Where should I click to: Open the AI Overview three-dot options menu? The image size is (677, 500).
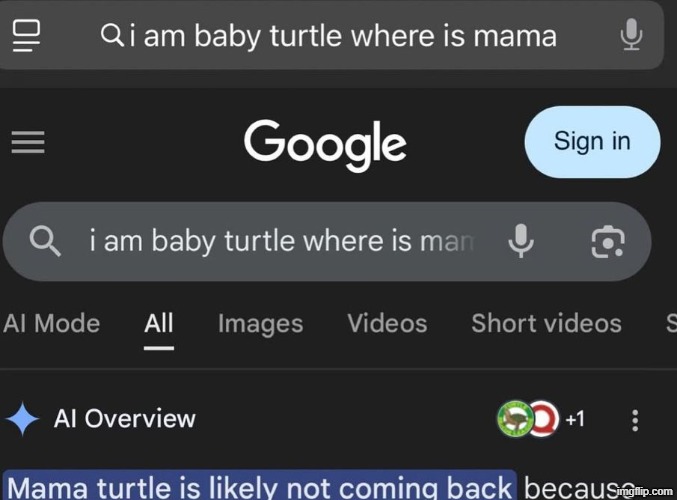click(x=634, y=420)
